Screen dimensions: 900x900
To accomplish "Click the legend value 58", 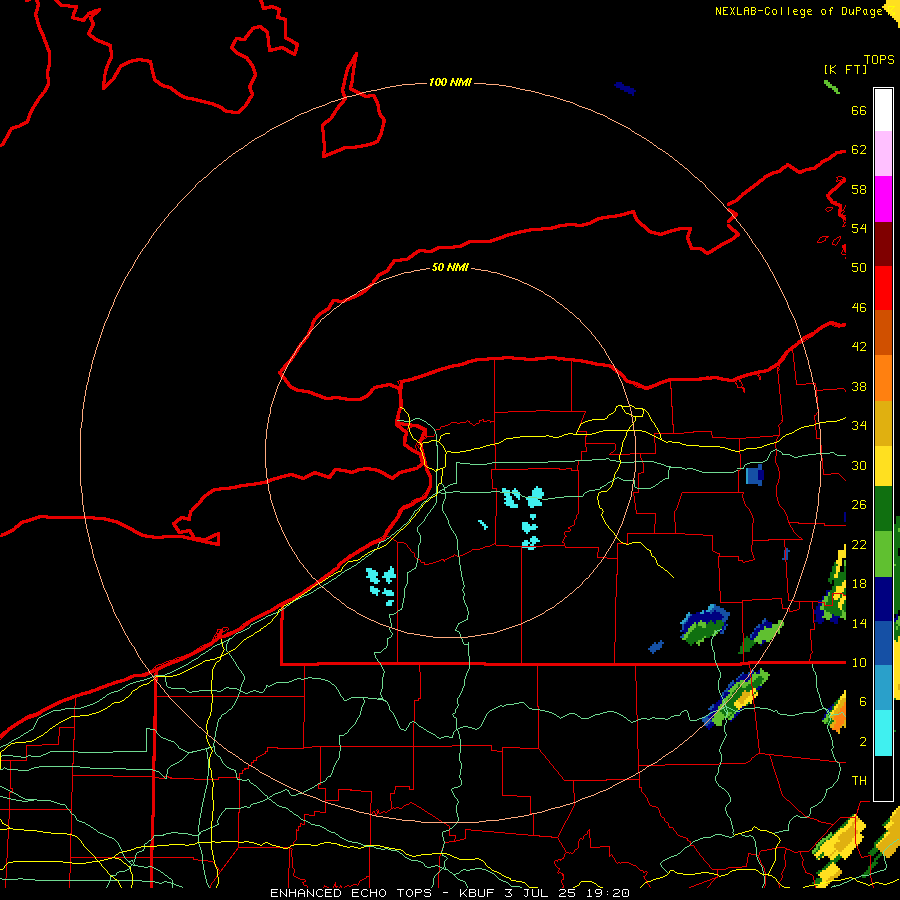I will pyautogui.click(x=859, y=189).
